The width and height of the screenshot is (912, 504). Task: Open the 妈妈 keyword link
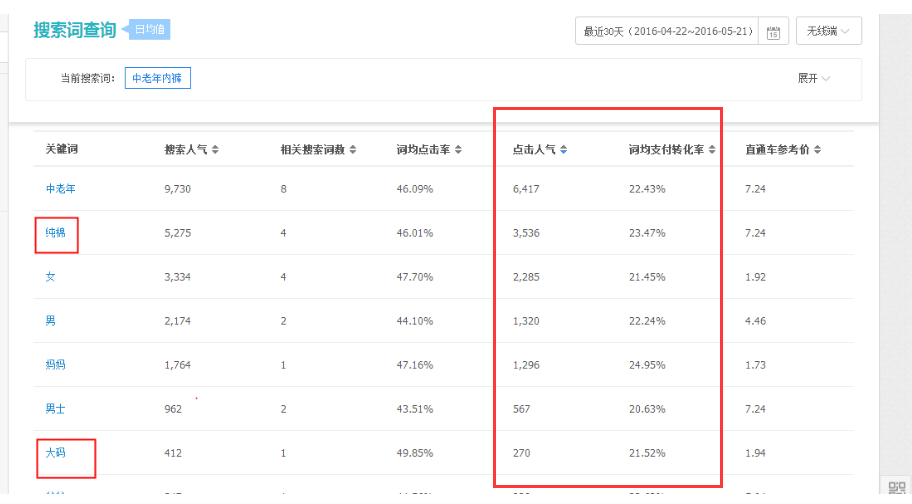[55, 364]
